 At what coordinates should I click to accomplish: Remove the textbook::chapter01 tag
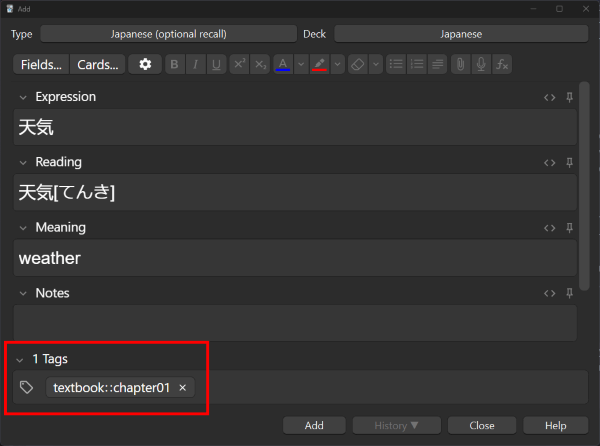(183, 387)
